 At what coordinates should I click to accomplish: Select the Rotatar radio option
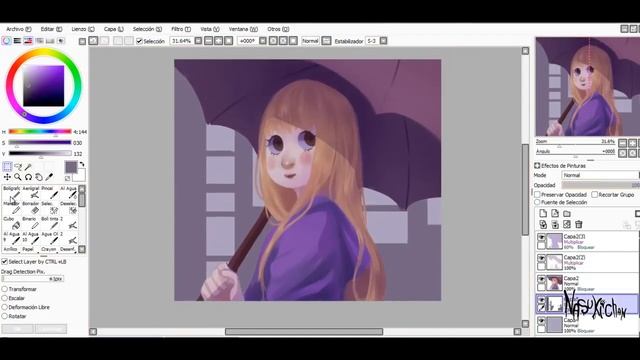point(4,316)
